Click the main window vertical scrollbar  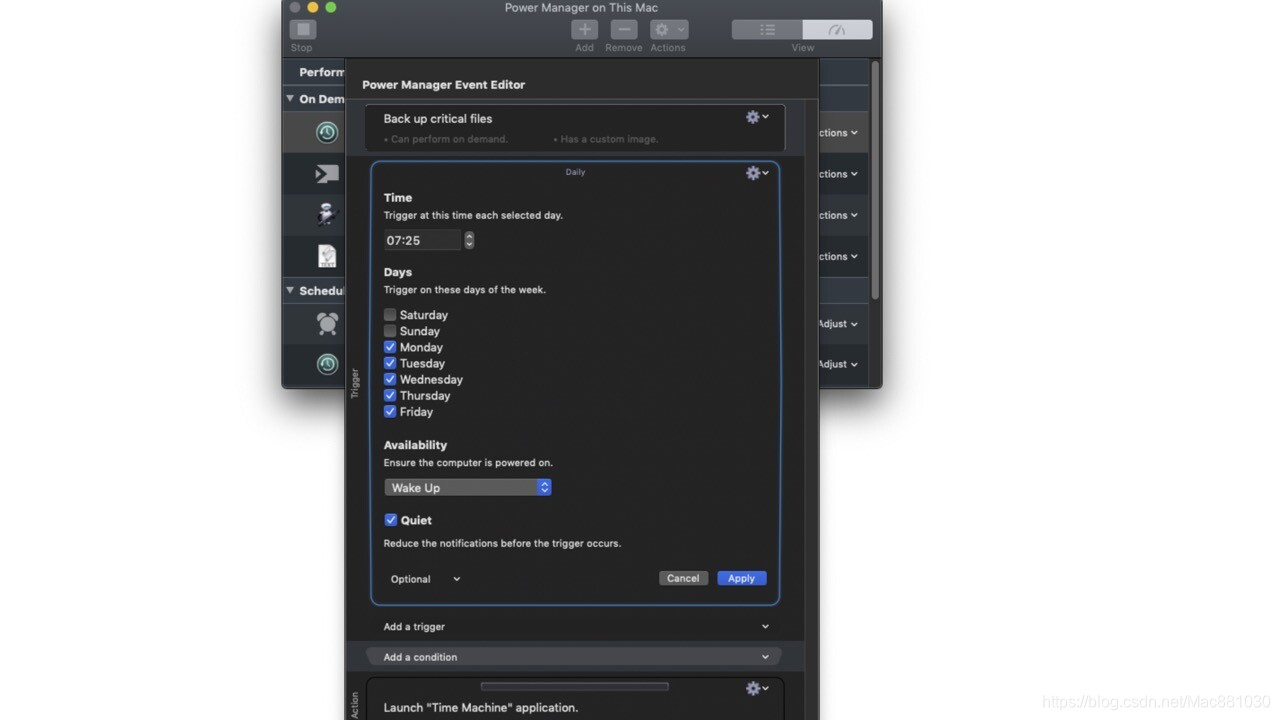(x=876, y=180)
